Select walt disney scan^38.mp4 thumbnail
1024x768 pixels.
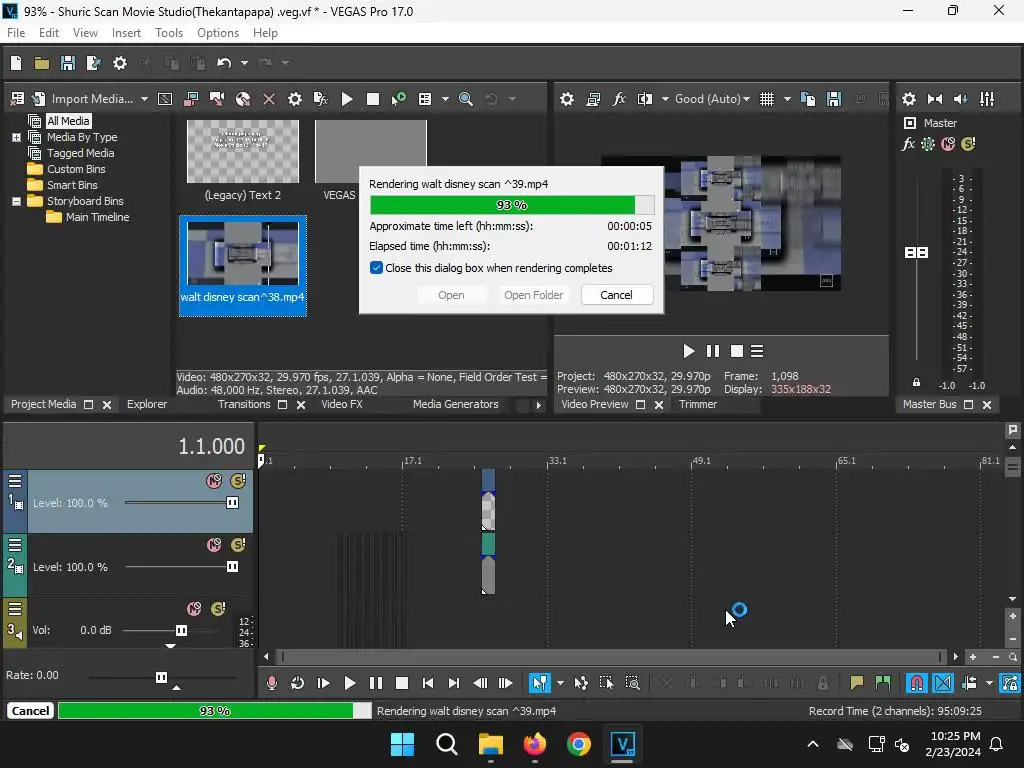pyautogui.click(x=243, y=266)
